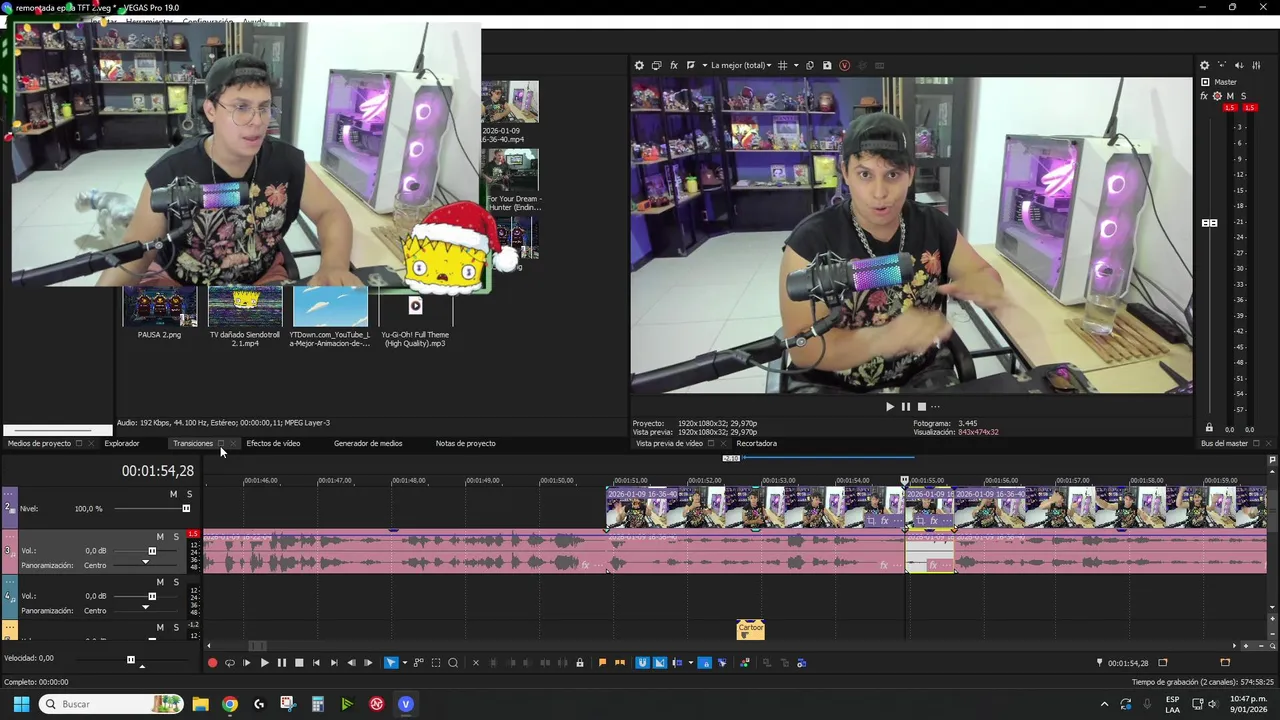The width and height of the screenshot is (1280, 720).
Task: Click the red Record button
Action: [x=212, y=662]
